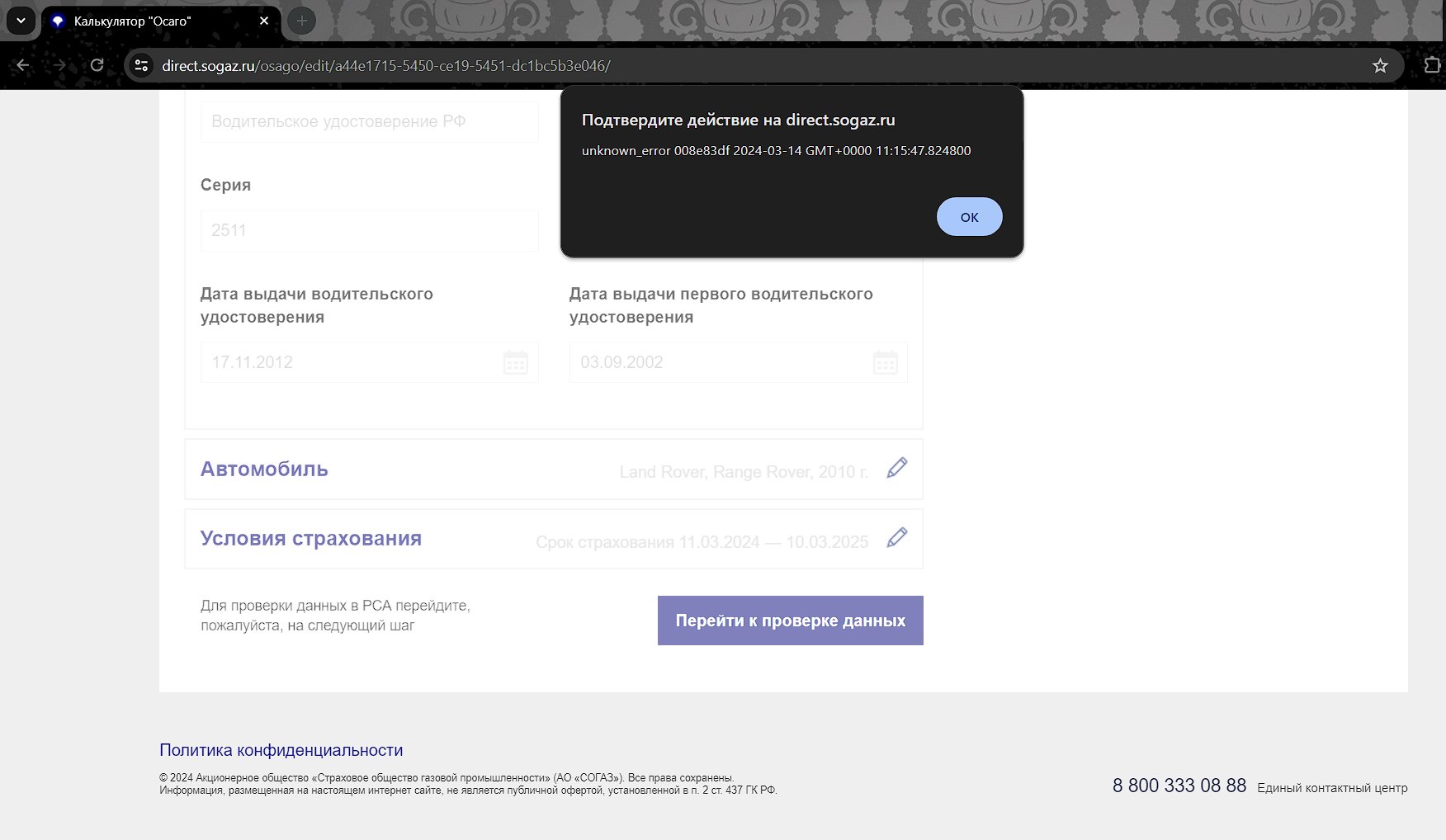Reload the page
The width and height of the screenshot is (1446, 840).
coord(97,66)
